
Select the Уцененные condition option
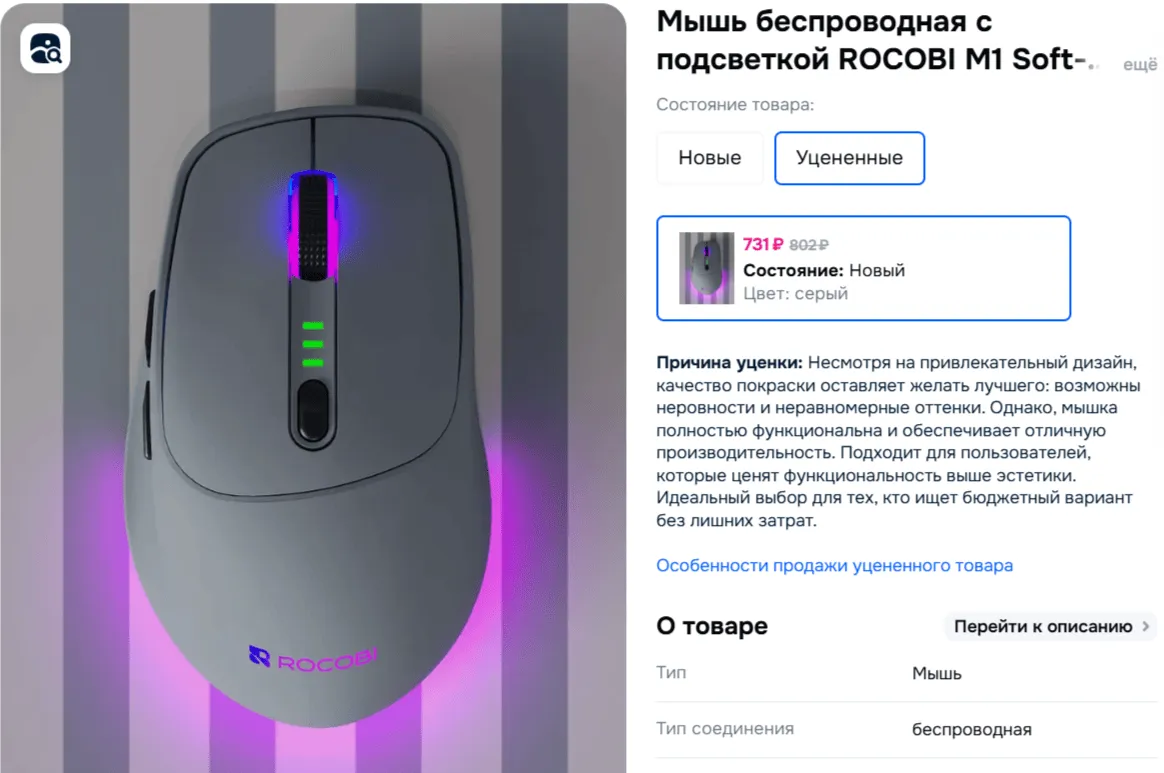coord(849,157)
